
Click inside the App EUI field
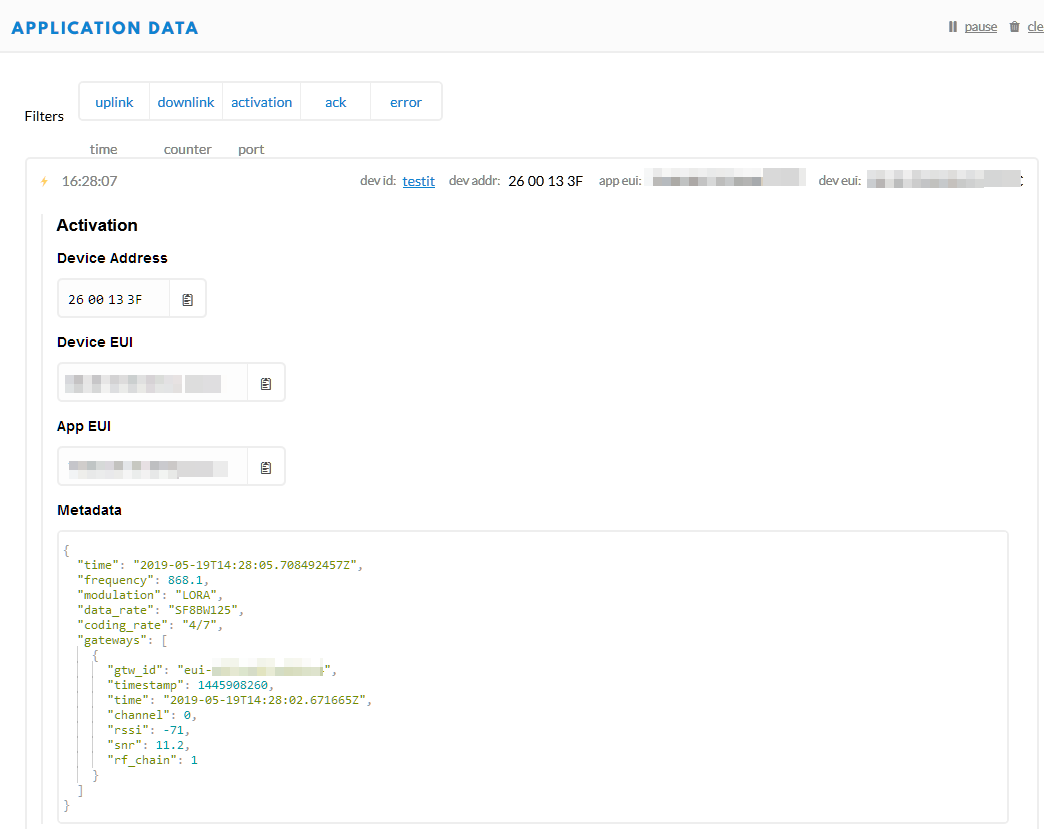click(x=152, y=467)
